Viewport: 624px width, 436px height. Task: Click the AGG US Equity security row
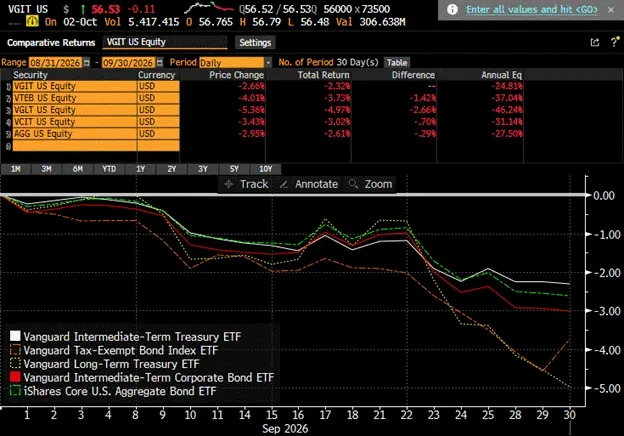coord(75,134)
